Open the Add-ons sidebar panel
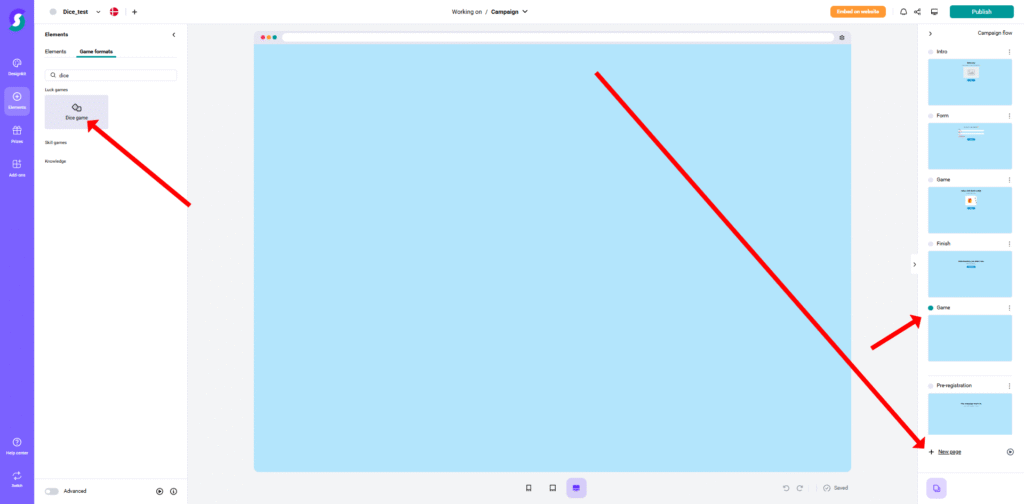The width and height of the screenshot is (1024, 504). (17, 167)
